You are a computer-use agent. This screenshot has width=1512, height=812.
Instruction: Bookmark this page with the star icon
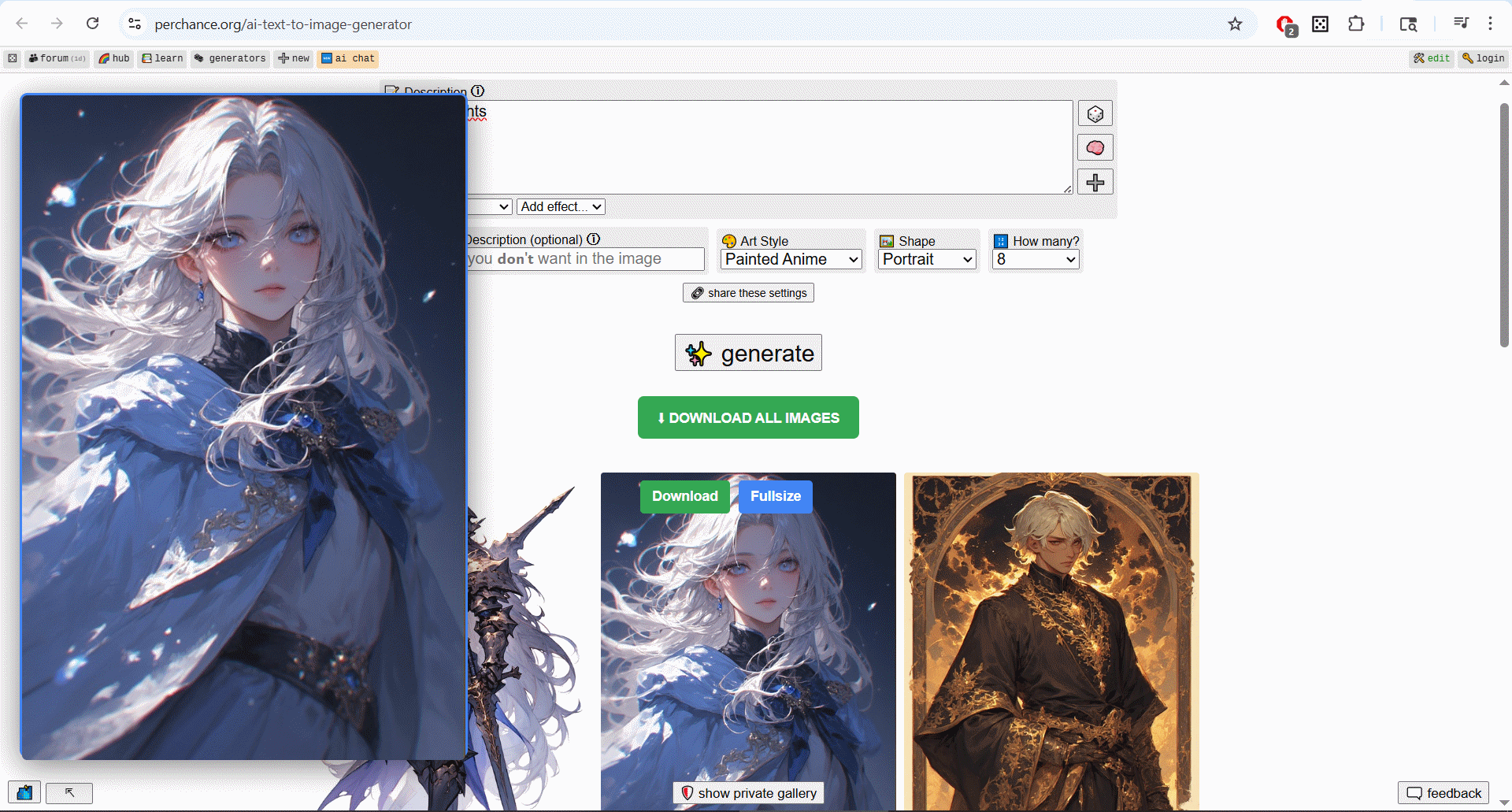coord(1235,24)
